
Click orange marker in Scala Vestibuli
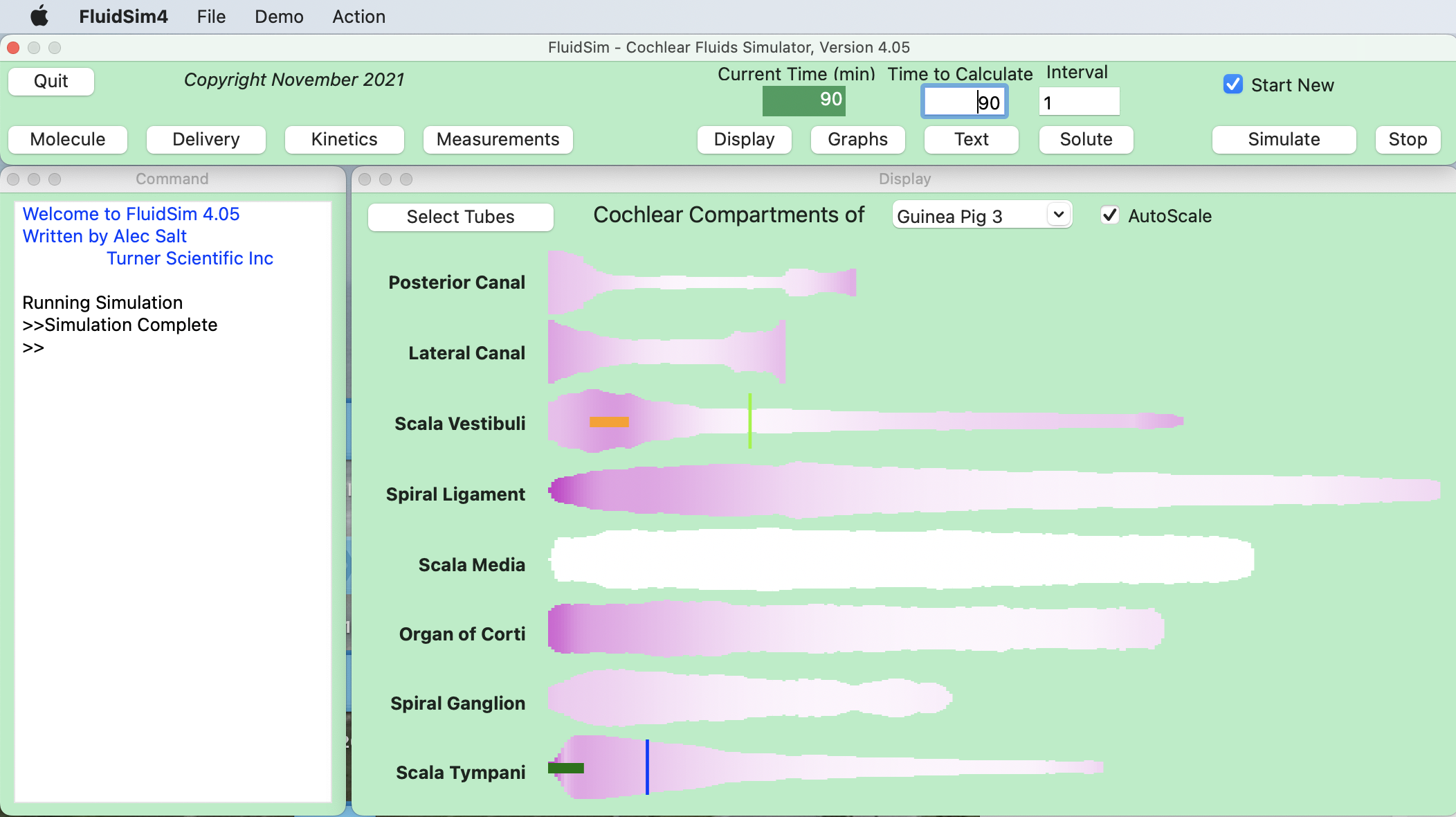point(609,422)
